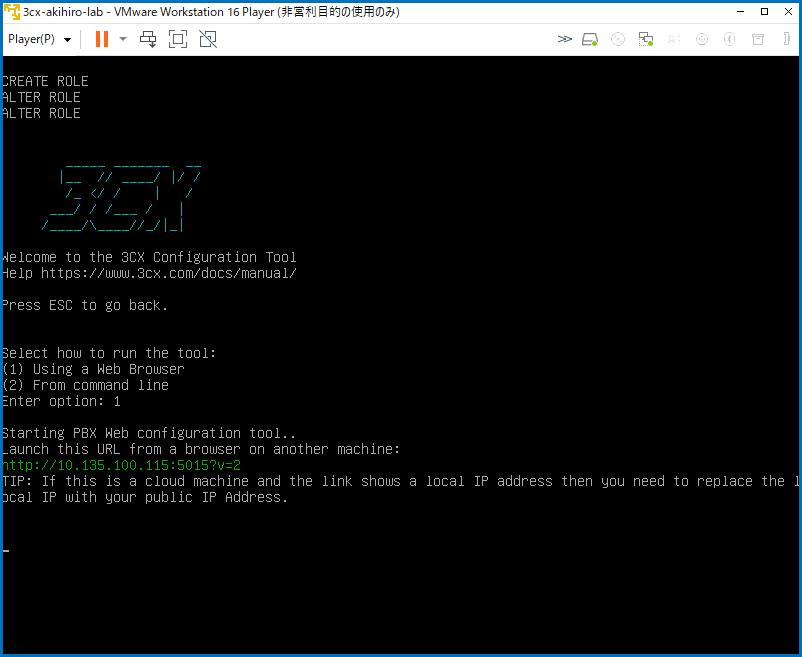Maximize the VMware Player window
Screen dimensions: 802x657
765,12
